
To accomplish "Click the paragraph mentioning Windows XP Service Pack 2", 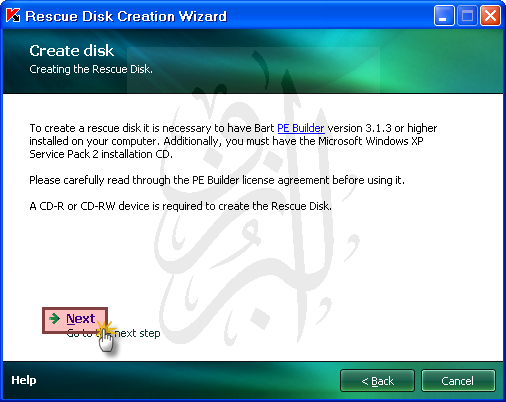I will [x=233, y=141].
